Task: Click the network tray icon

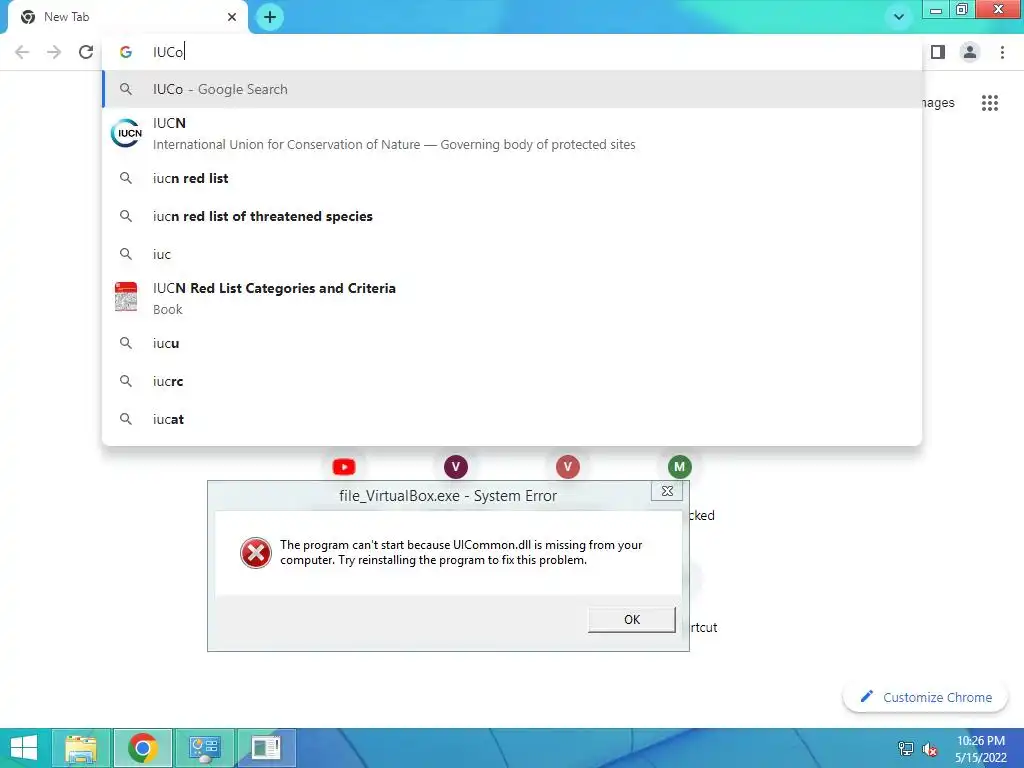Action: point(906,749)
